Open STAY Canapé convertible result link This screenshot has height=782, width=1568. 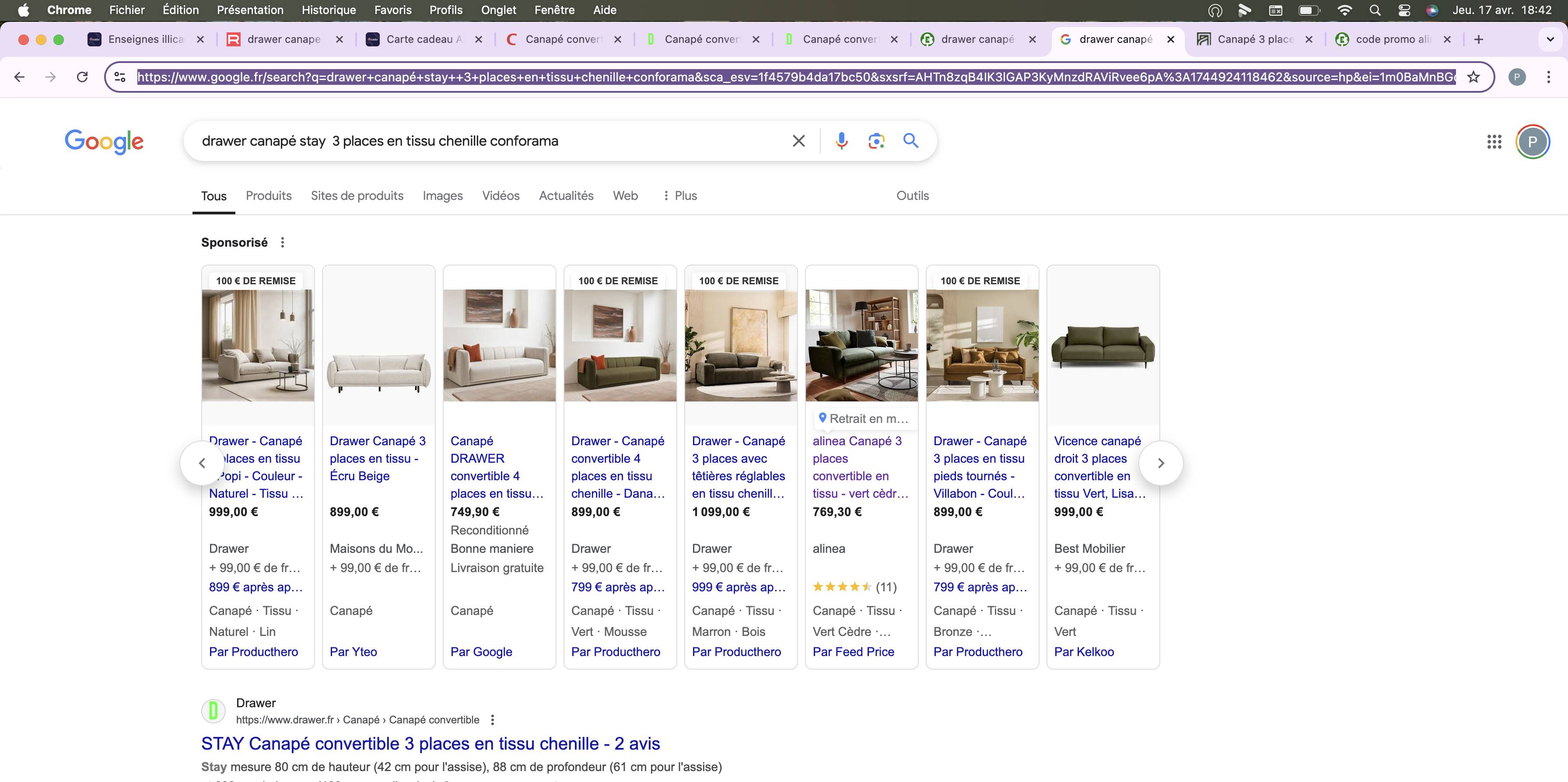430,743
